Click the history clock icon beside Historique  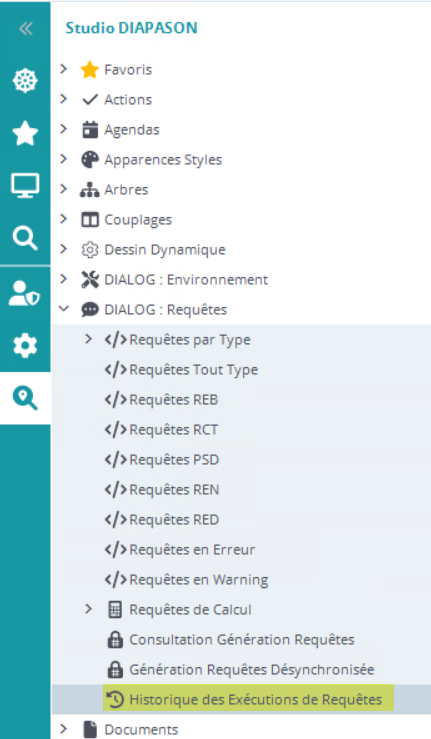click(115, 699)
